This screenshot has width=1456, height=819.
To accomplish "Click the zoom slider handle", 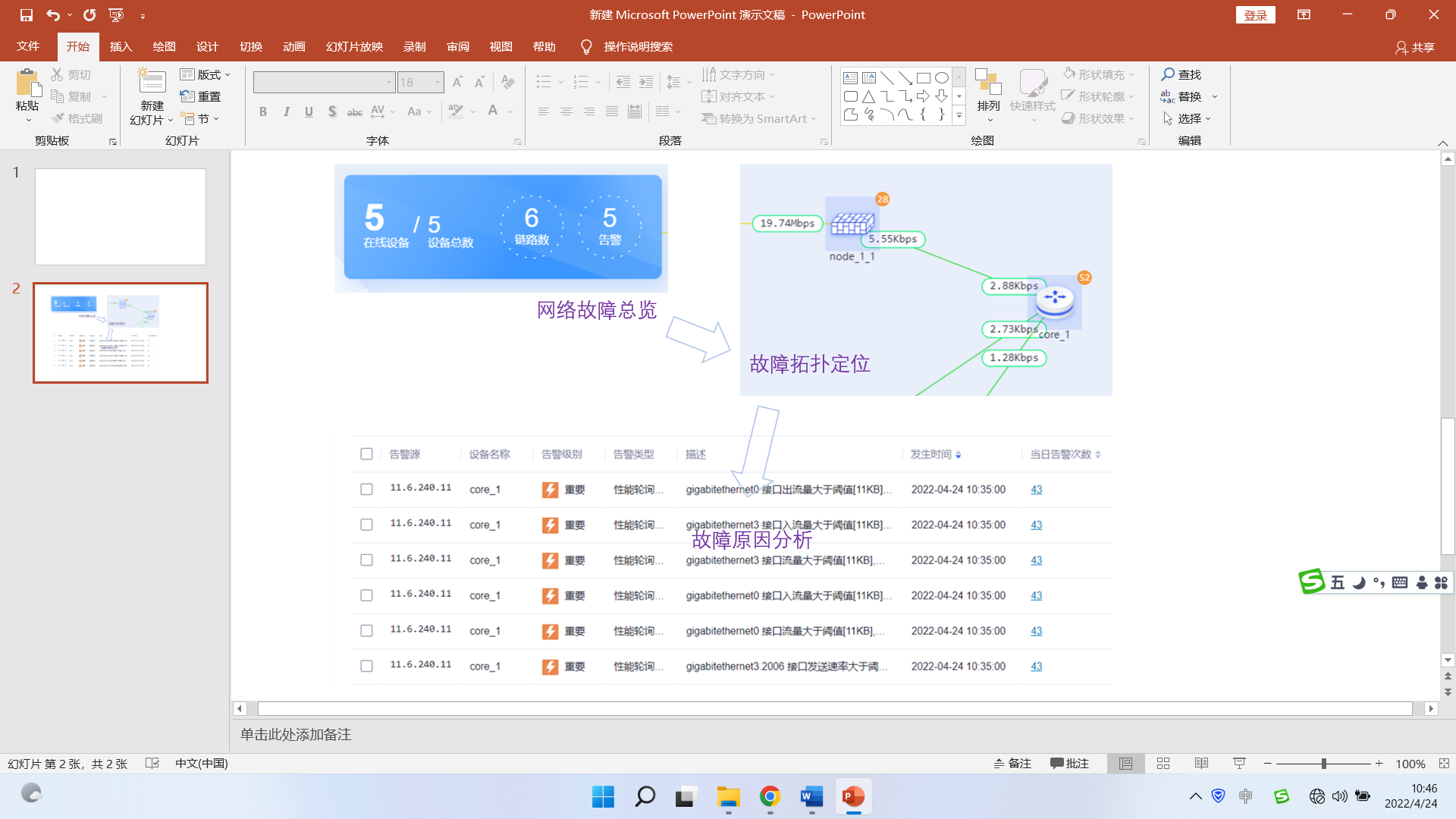I will [1324, 764].
